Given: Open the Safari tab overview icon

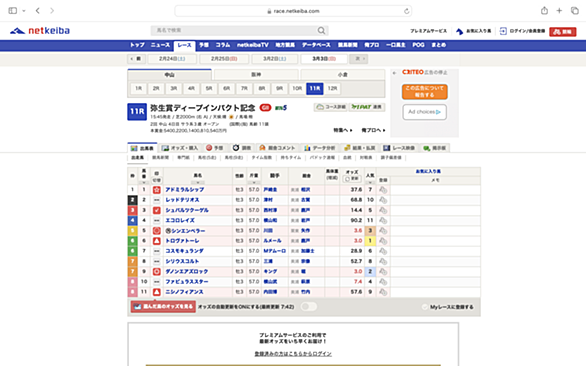Looking at the screenshot, I should (x=574, y=11).
